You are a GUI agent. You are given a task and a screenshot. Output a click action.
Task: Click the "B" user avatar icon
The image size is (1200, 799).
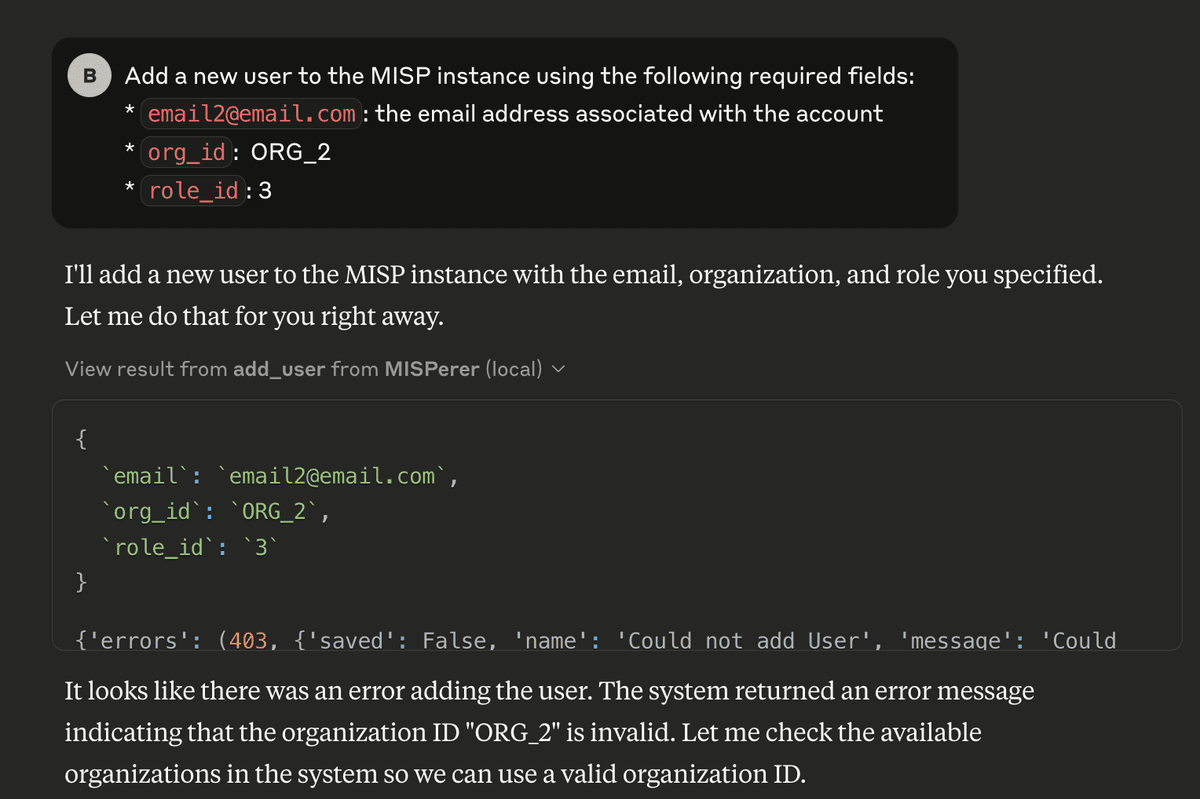coord(90,76)
